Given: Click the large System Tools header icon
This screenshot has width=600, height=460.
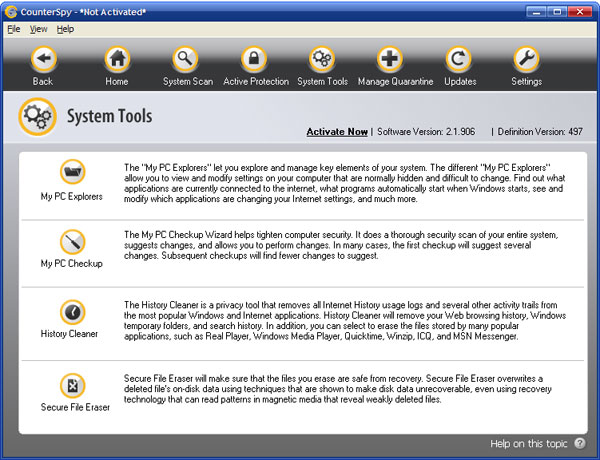Looking at the screenshot, I should 38,117.
